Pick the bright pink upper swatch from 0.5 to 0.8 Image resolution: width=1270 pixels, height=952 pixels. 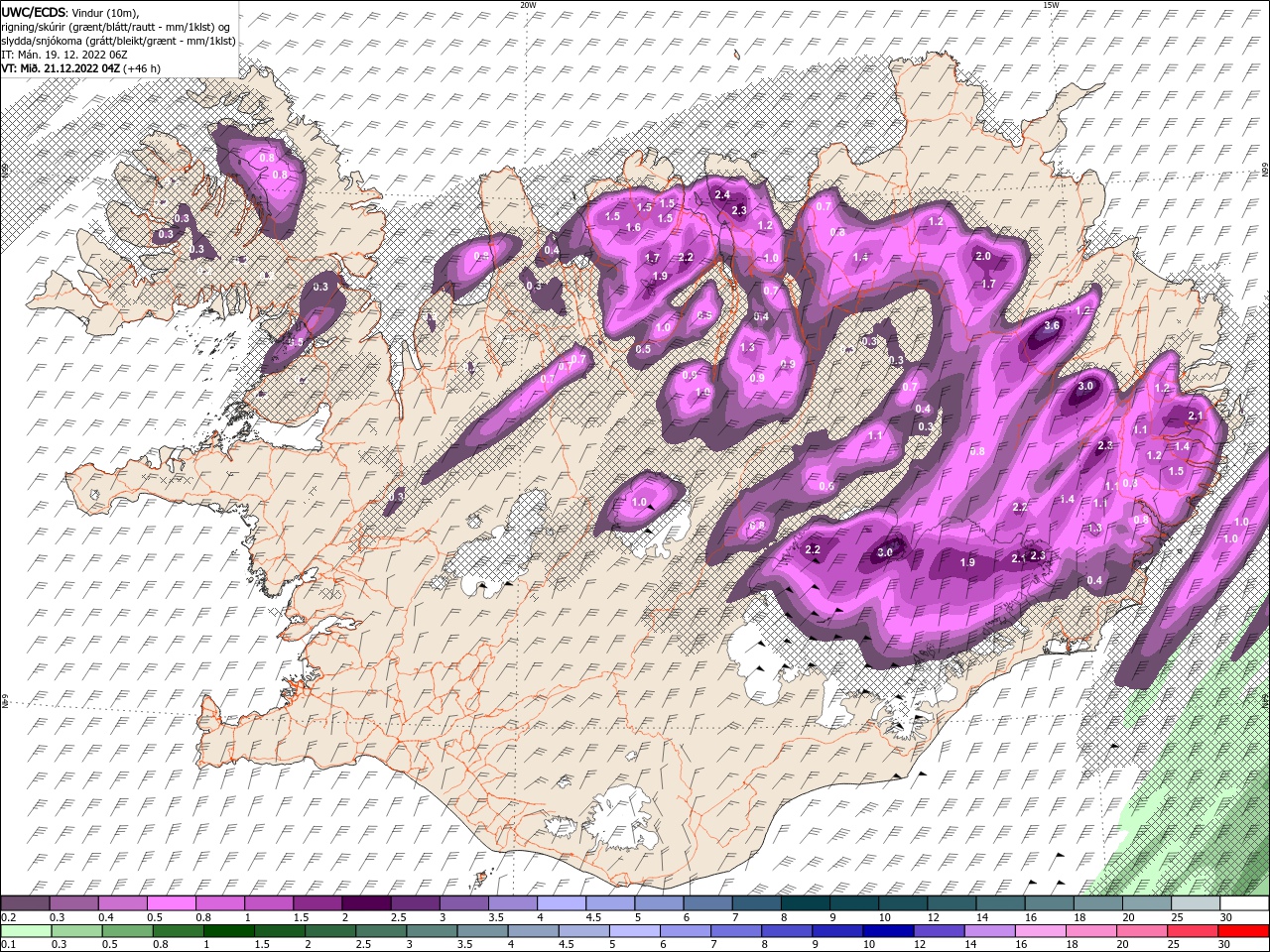pos(171,903)
